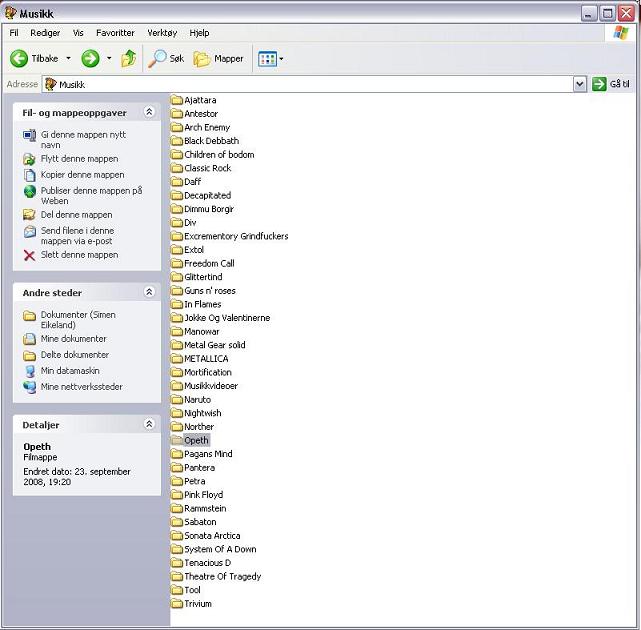The image size is (641, 630).
Task: Click Slett denne mappen link
Action: 79,255
